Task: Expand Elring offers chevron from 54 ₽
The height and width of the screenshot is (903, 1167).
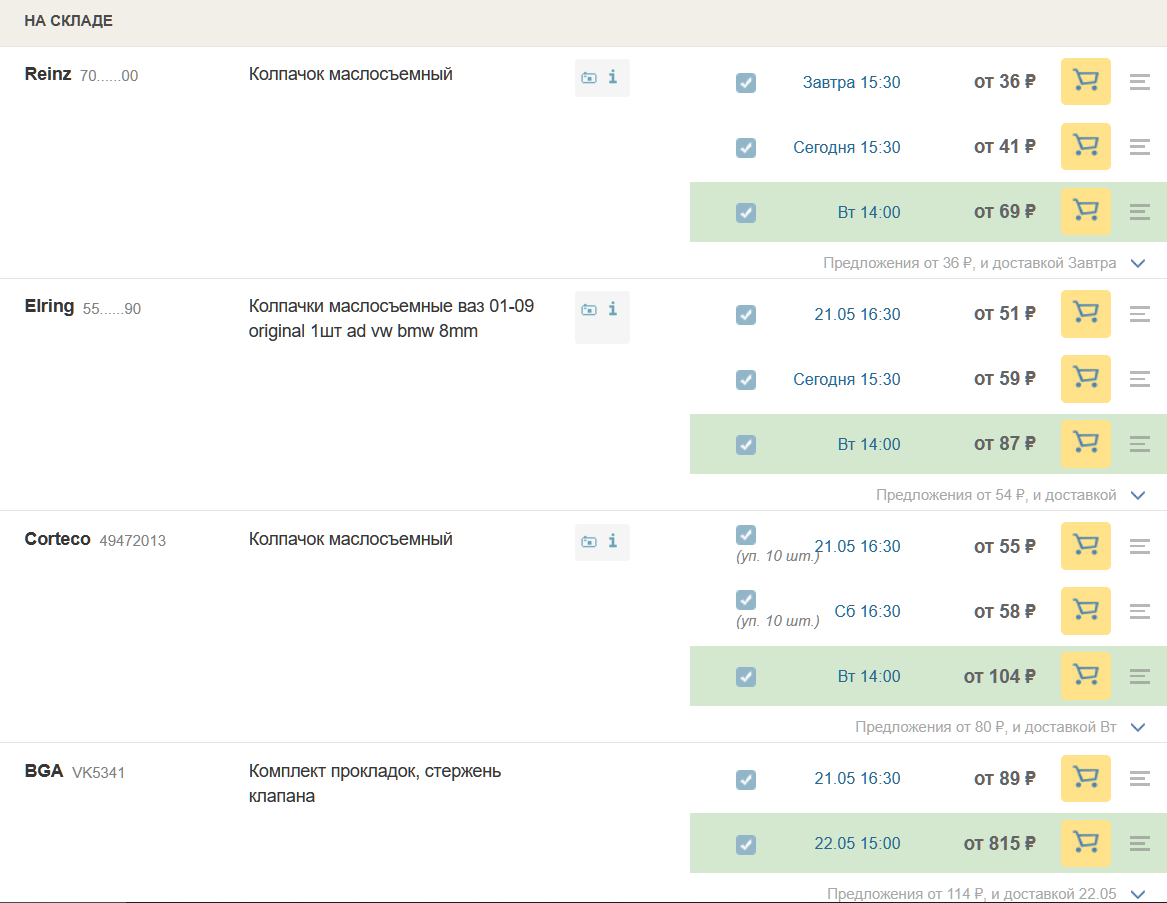Action: [1138, 496]
